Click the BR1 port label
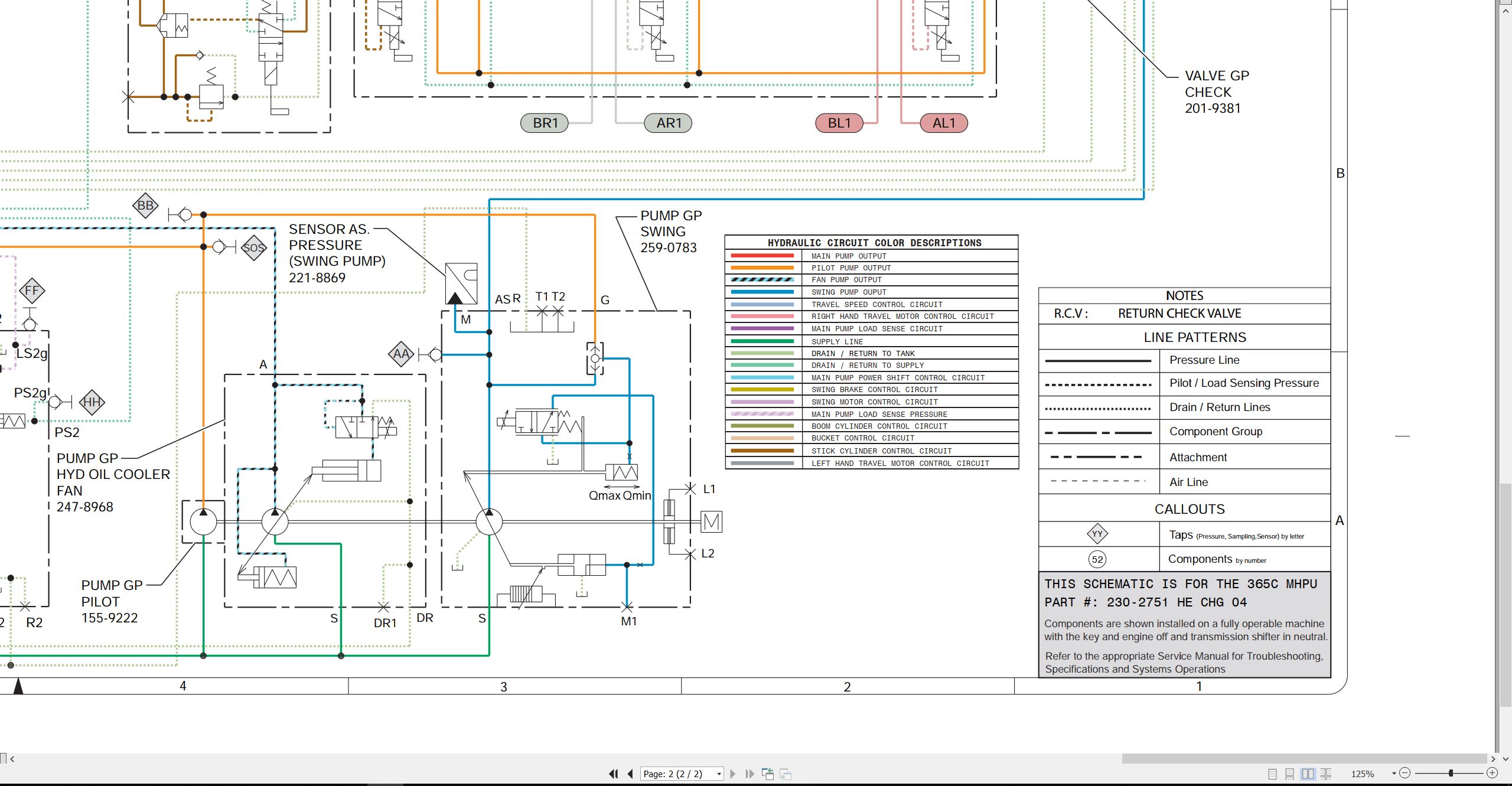The width and height of the screenshot is (1512, 786). 545,123
